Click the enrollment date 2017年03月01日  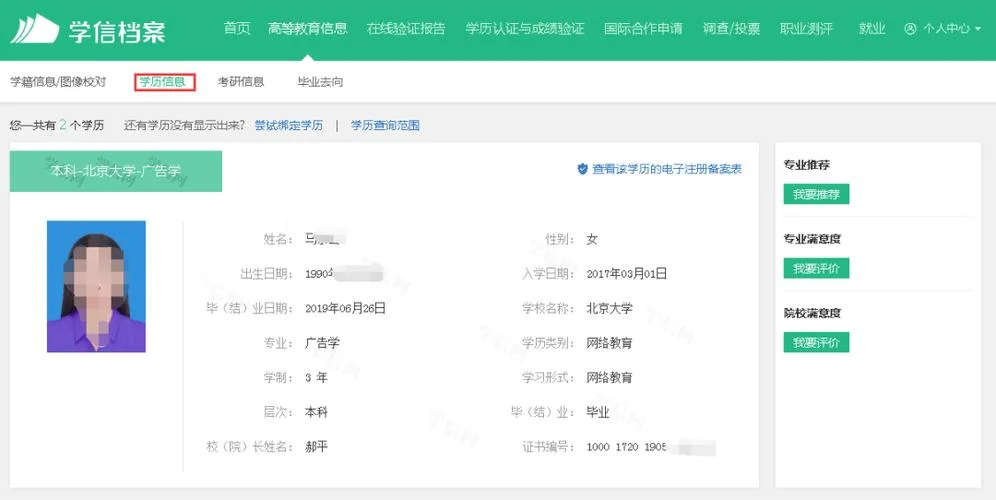626,274
